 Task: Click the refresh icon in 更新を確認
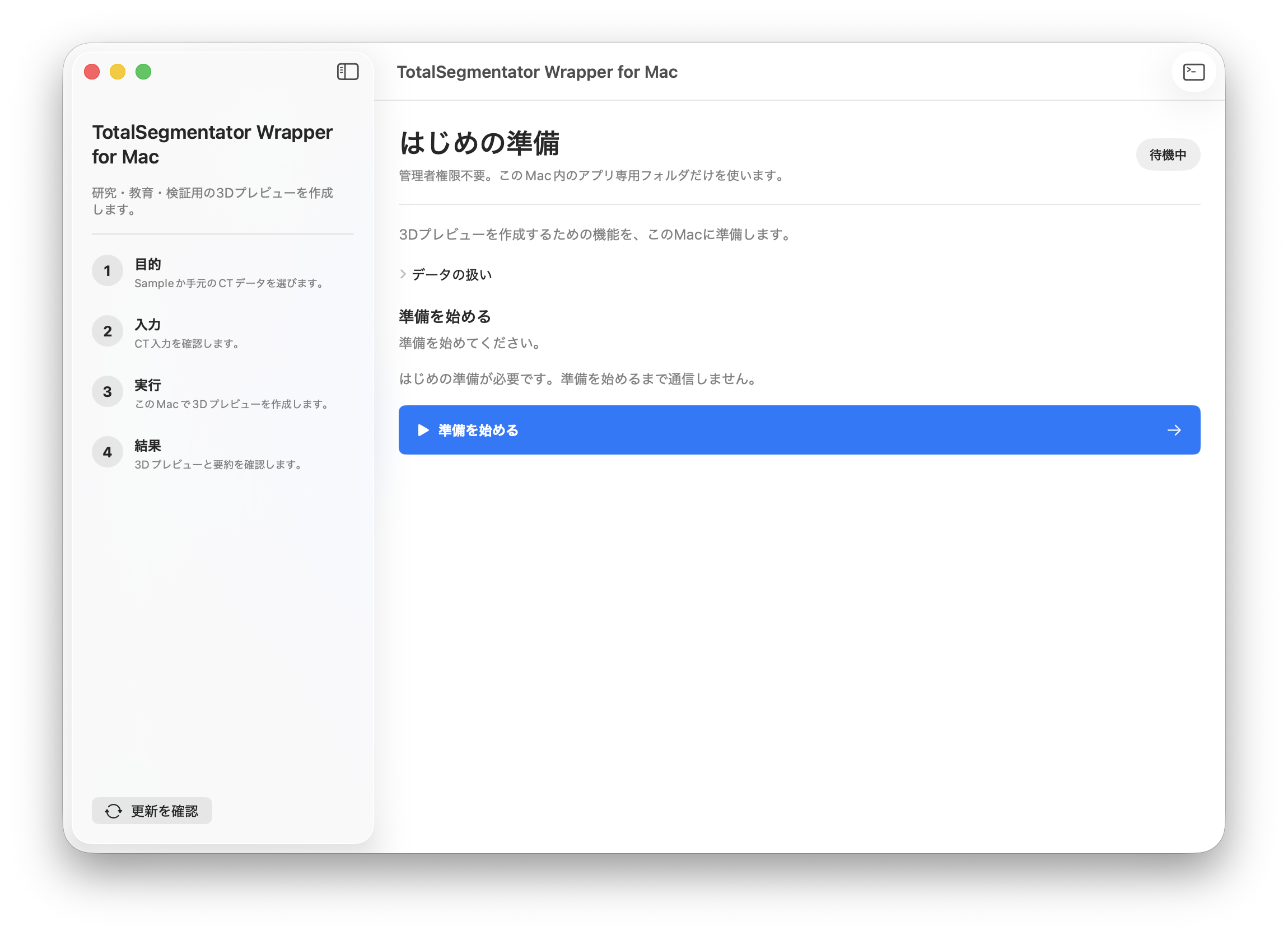coord(114,811)
